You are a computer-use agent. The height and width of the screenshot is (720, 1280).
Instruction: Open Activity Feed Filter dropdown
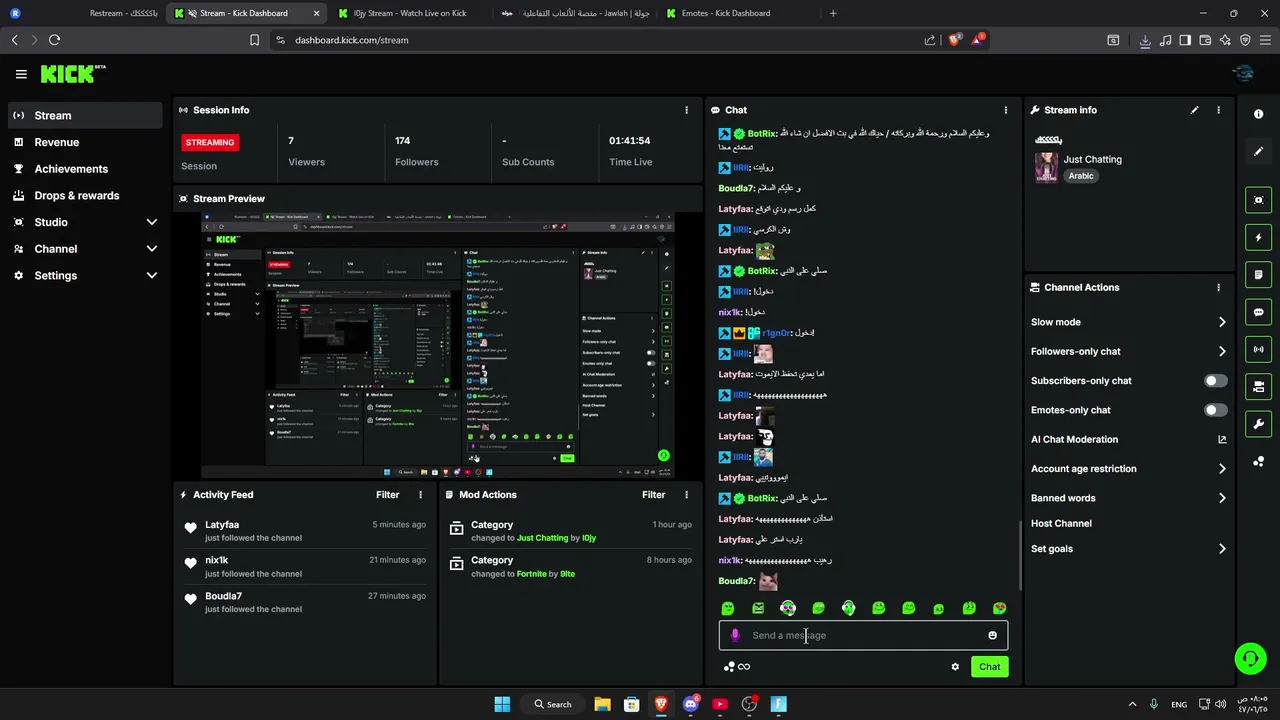[x=387, y=495]
